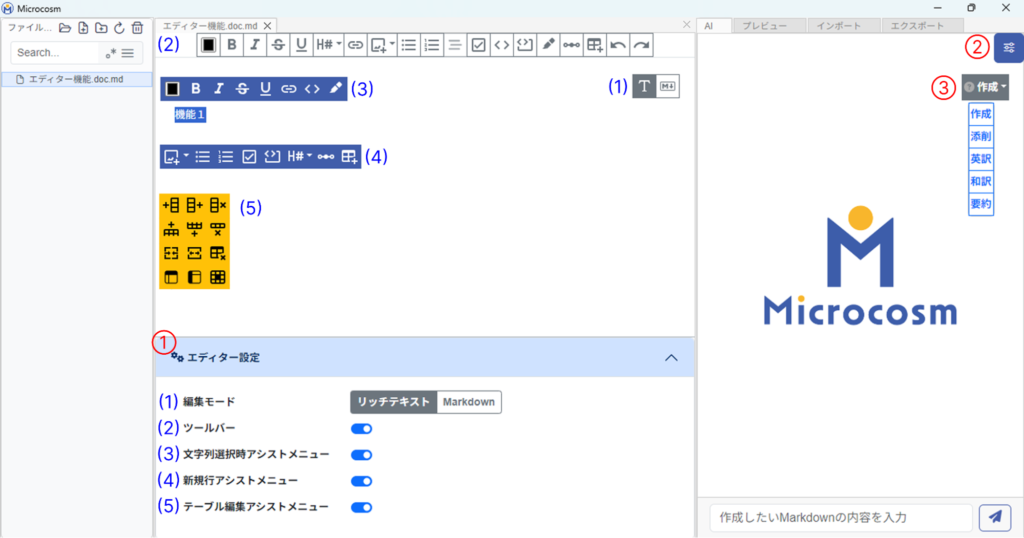
Task: Disable the テーブル編集アシストメニュー switch
Action: [361, 507]
